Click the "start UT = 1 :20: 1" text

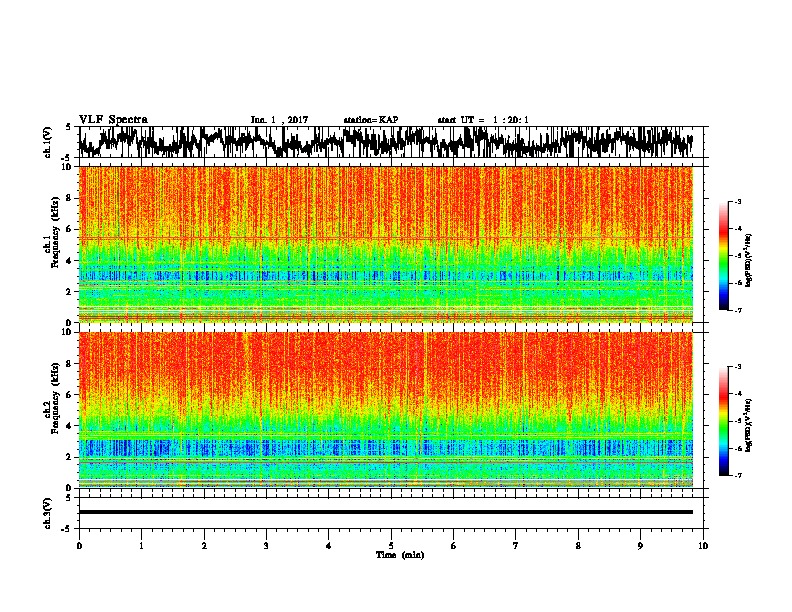483,120
